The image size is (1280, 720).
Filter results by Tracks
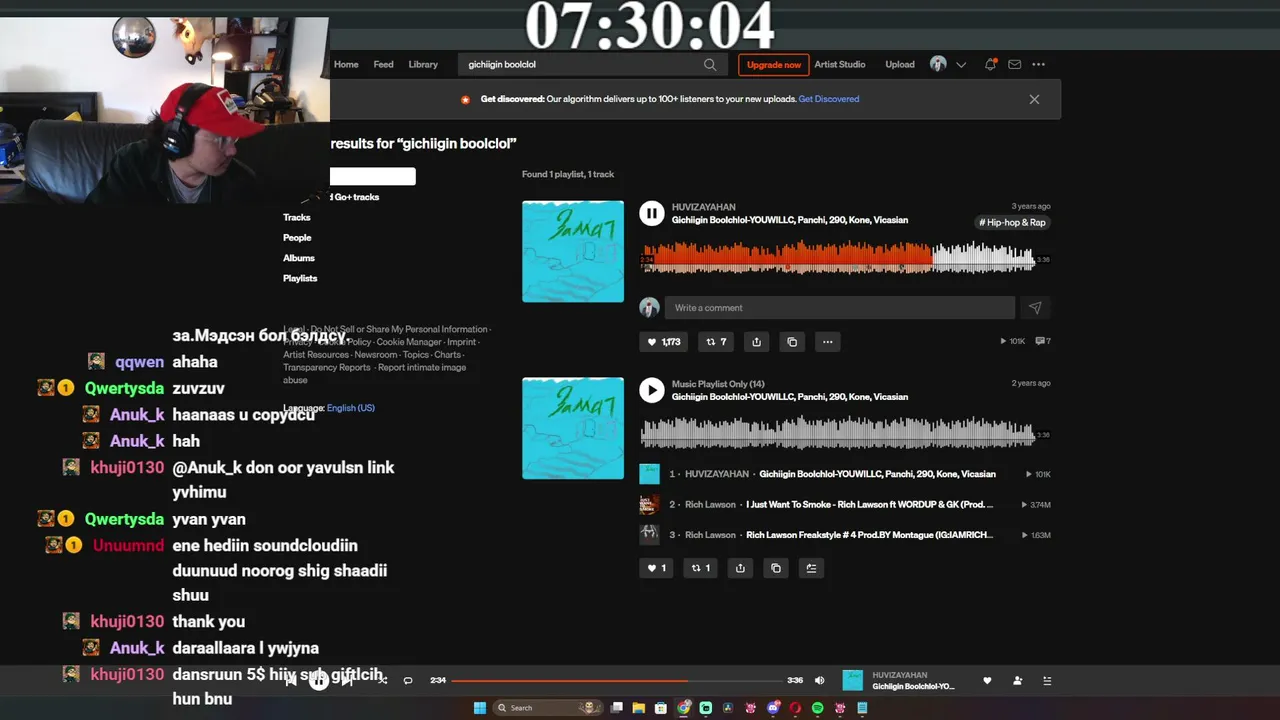pos(297,218)
